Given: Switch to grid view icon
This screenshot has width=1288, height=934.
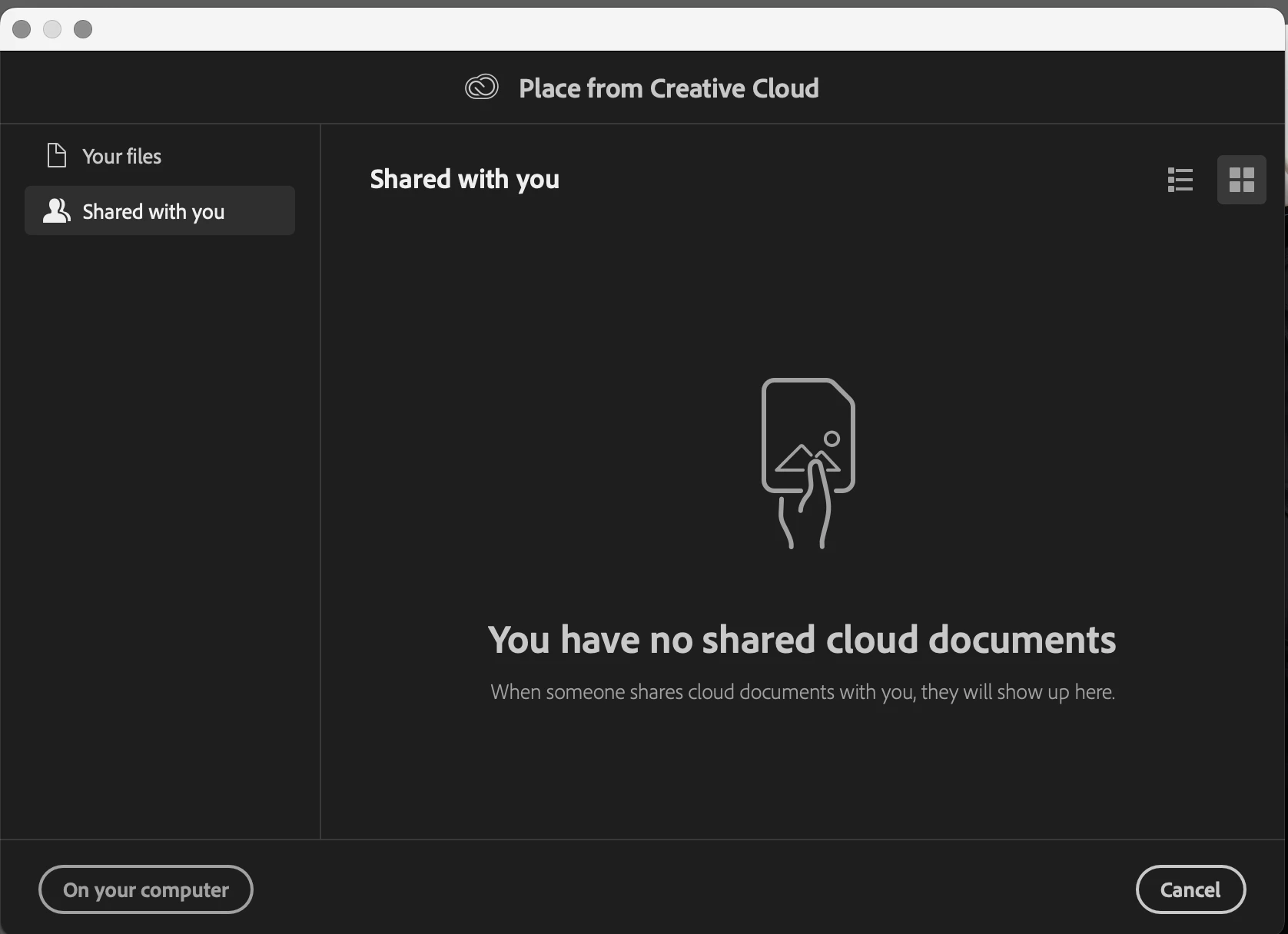Looking at the screenshot, I should click(1241, 180).
